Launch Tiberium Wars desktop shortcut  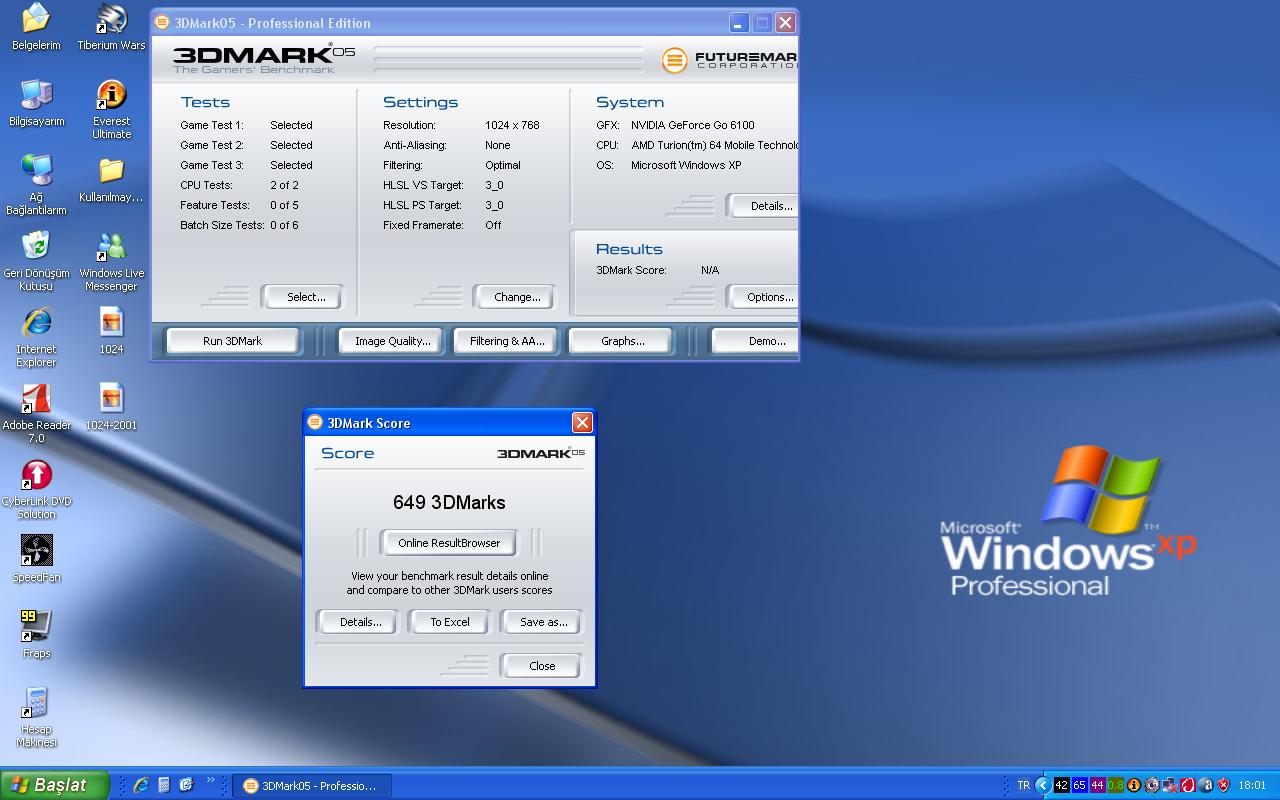click(111, 26)
